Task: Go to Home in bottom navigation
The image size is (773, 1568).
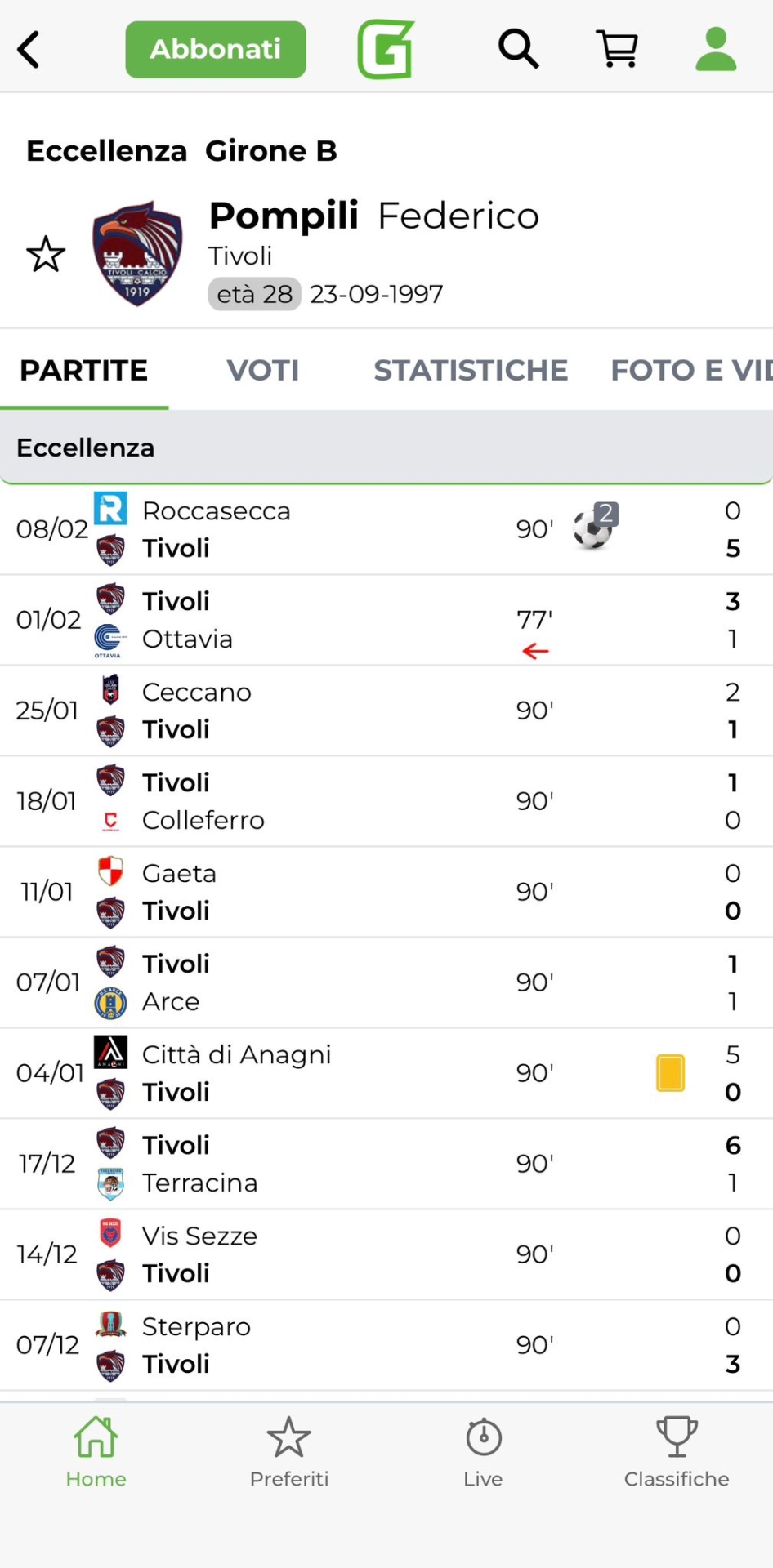Action: pos(96,1454)
